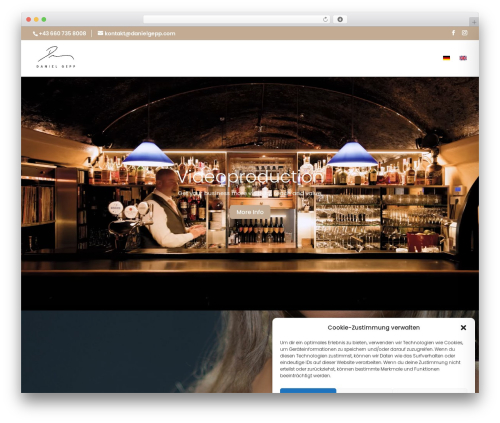Switch site language to German flag
This screenshot has width=500, height=423.
tap(446, 58)
